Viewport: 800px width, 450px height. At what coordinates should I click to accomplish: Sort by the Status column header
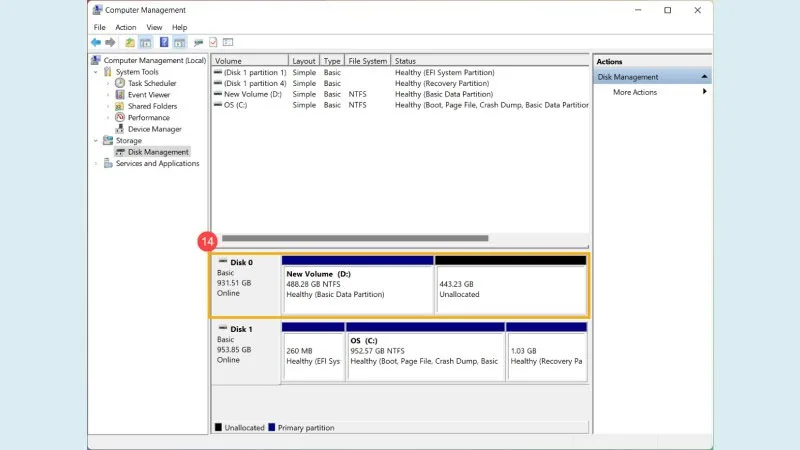tap(490, 61)
